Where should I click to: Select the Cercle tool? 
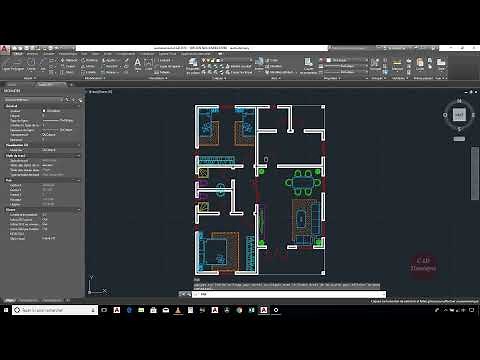coord(31,64)
